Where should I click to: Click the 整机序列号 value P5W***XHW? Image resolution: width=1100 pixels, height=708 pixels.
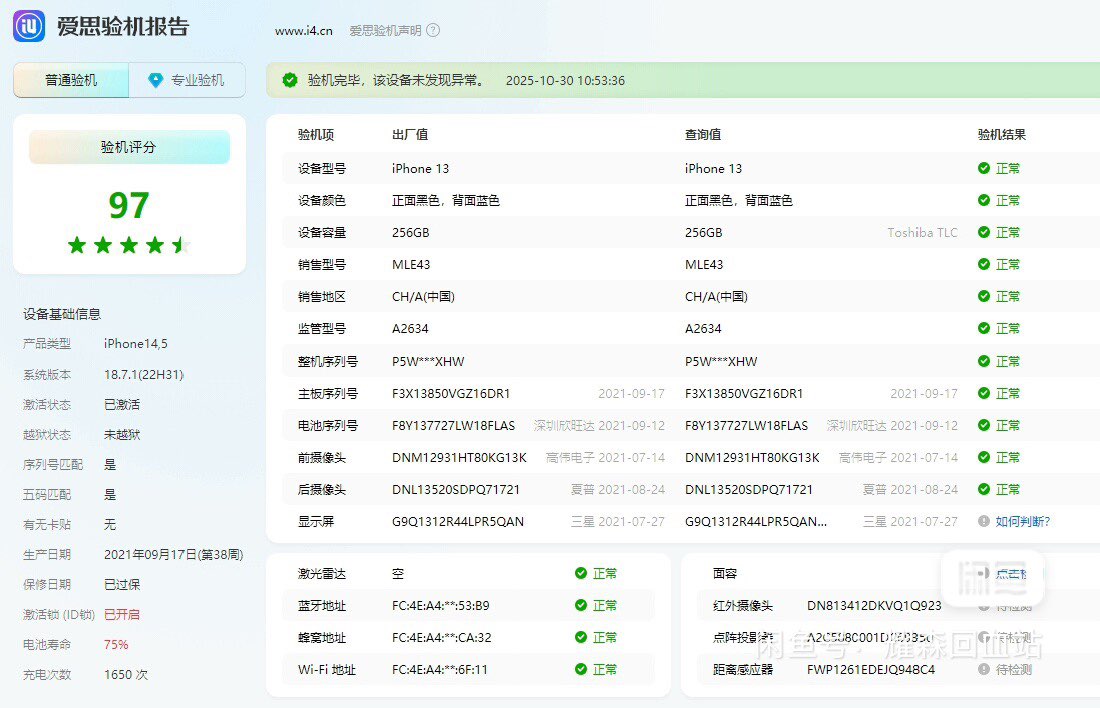coord(428,361)
